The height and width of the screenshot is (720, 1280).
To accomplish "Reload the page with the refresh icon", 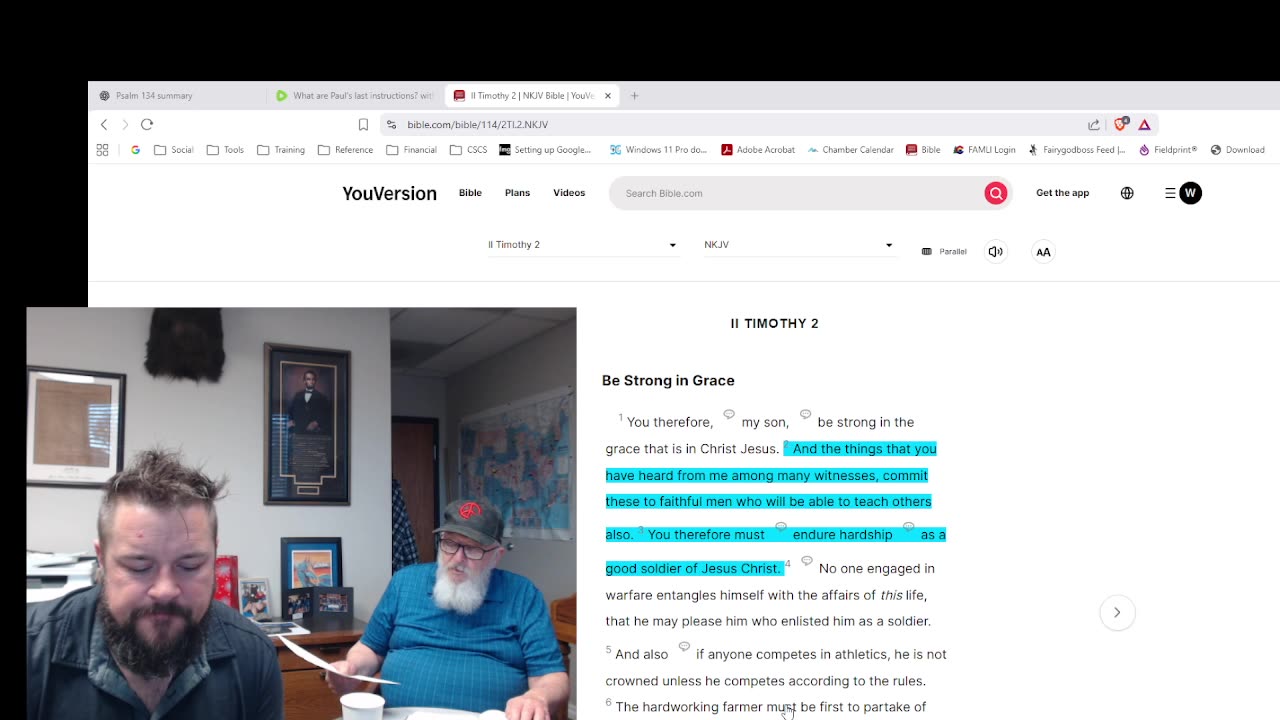I will click(x=147, y=124).
